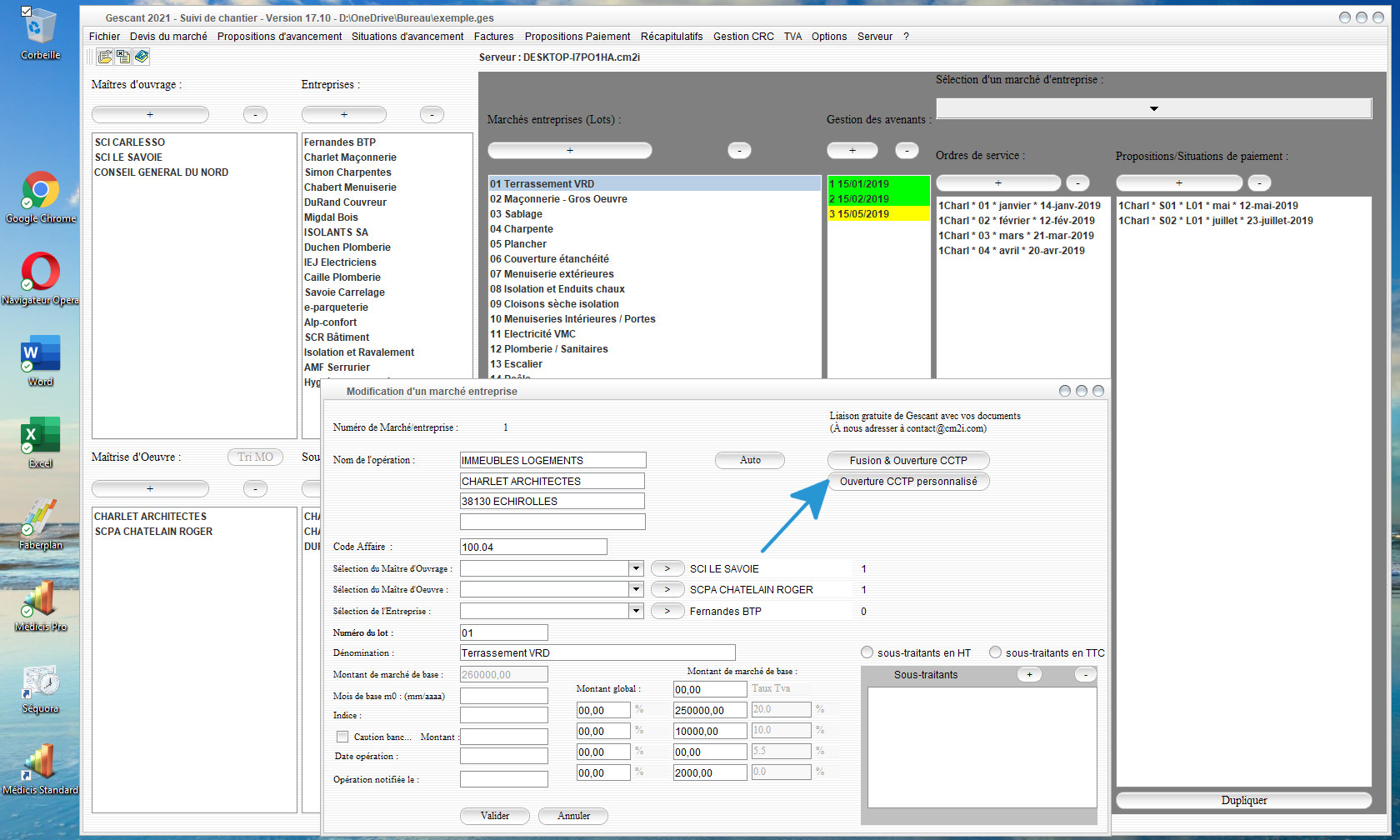Select sous-traitants en HT option
This screenshot has width=1400, height=840.
[x=867, y=652]
